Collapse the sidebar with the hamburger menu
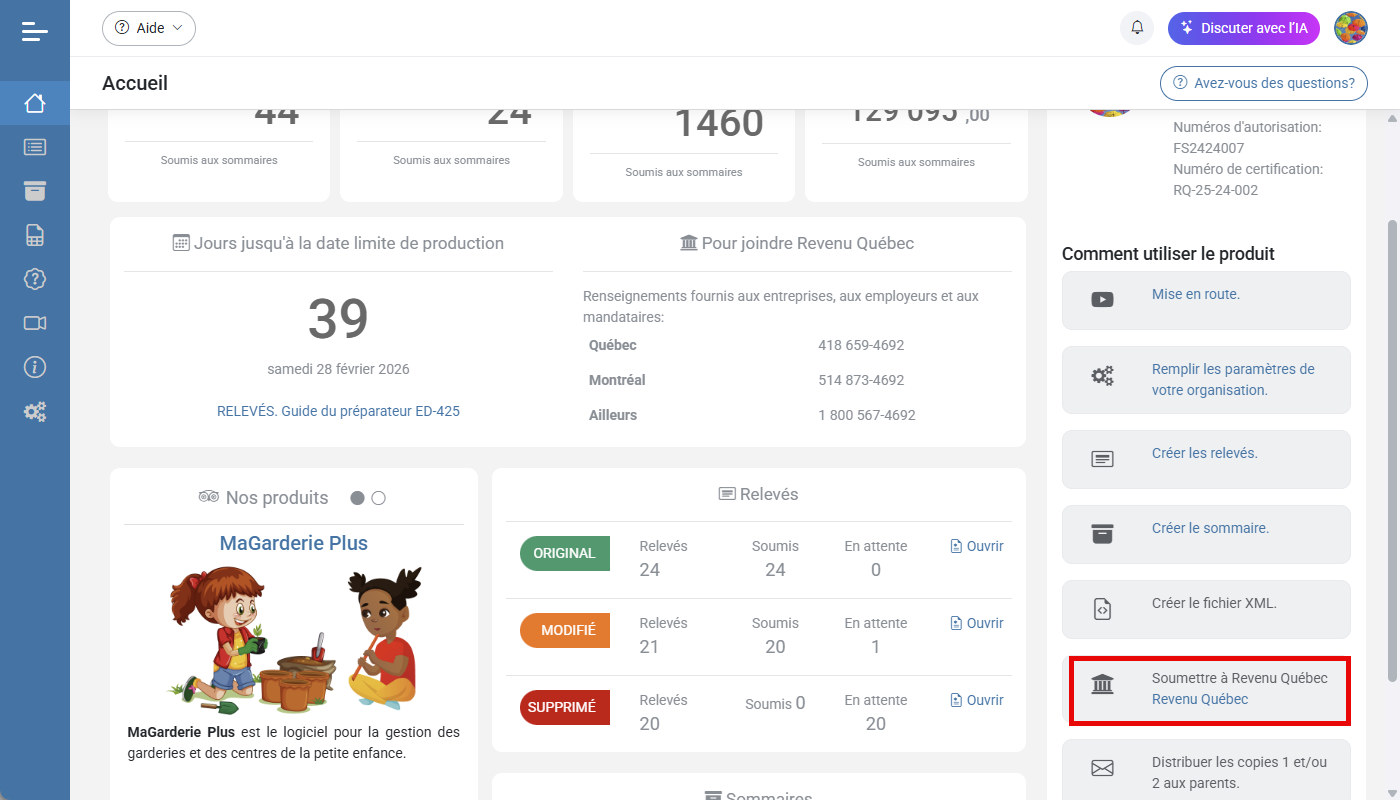1400x800 pixels. pyautogui.click(x=34, y=30)
